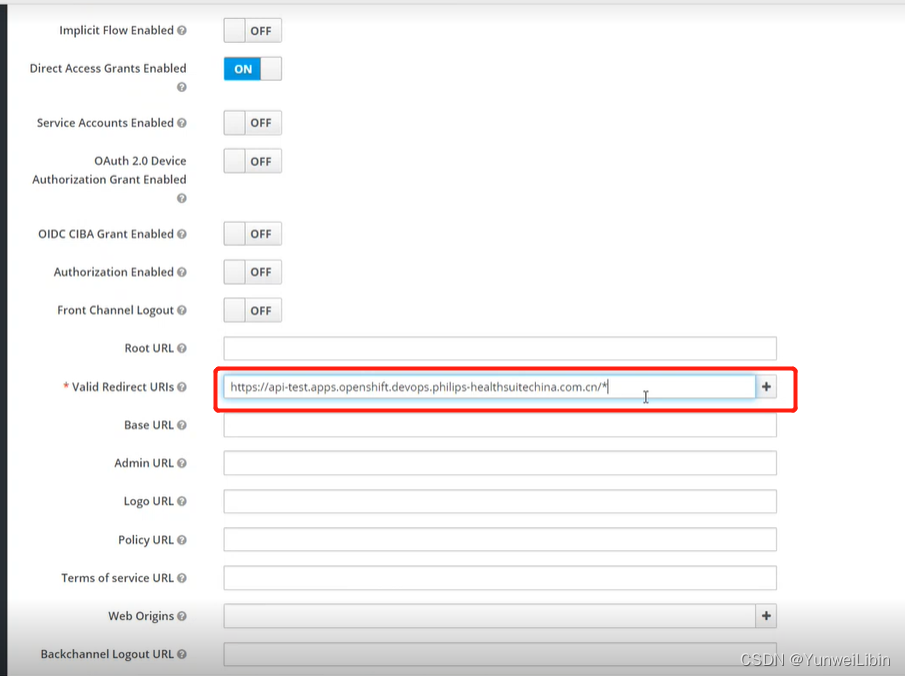Toggle OAuth 2.0 Device Authorization Grant switch
The width and height of the screenshot is (905, 676).
pyautogui.click(x=253, y=161)
